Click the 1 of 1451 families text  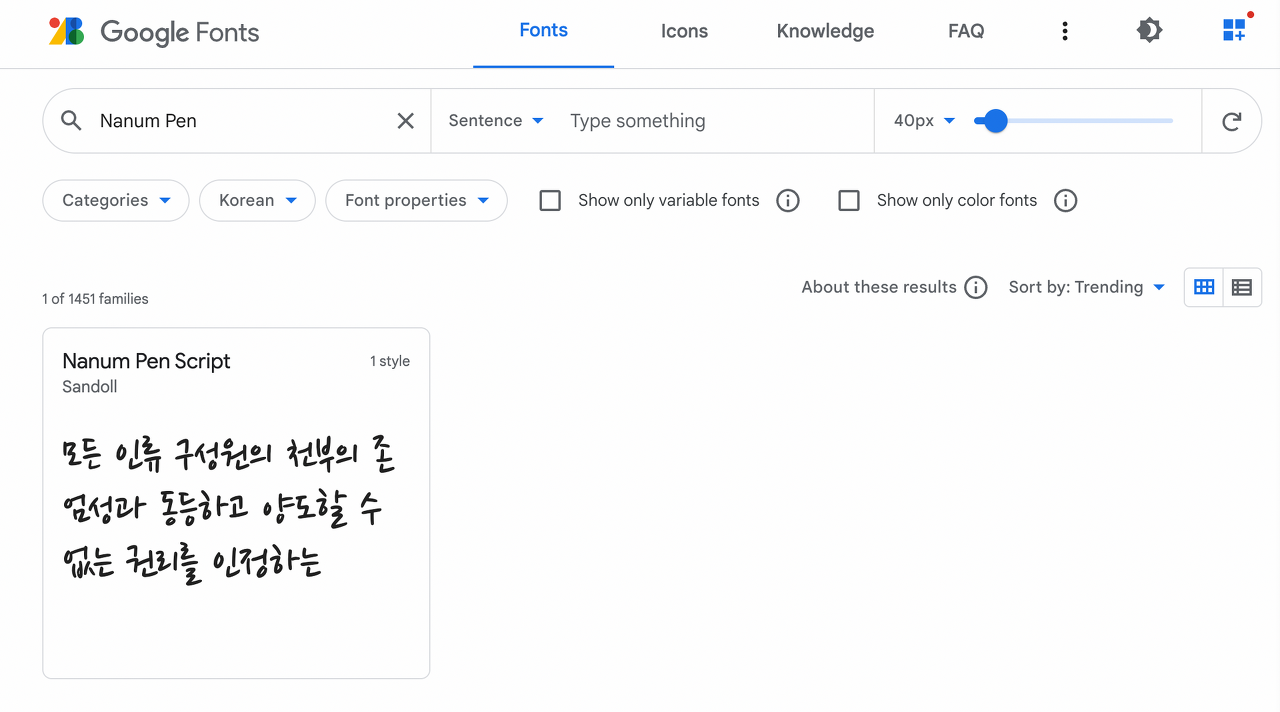95,299
